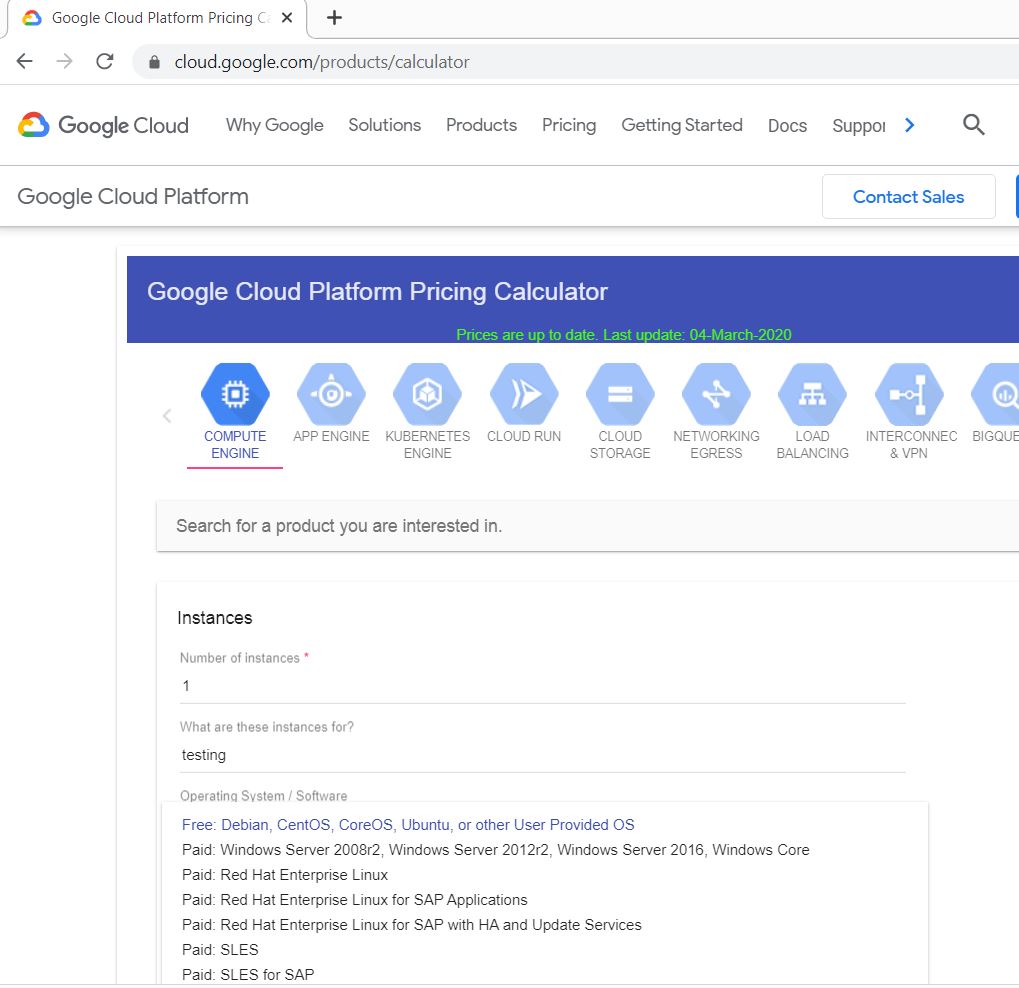Viewport: 1019px width, 988px height.
Task: Open a new browser tab with plus
Action: pyautogui.click(x=334, y=18)
